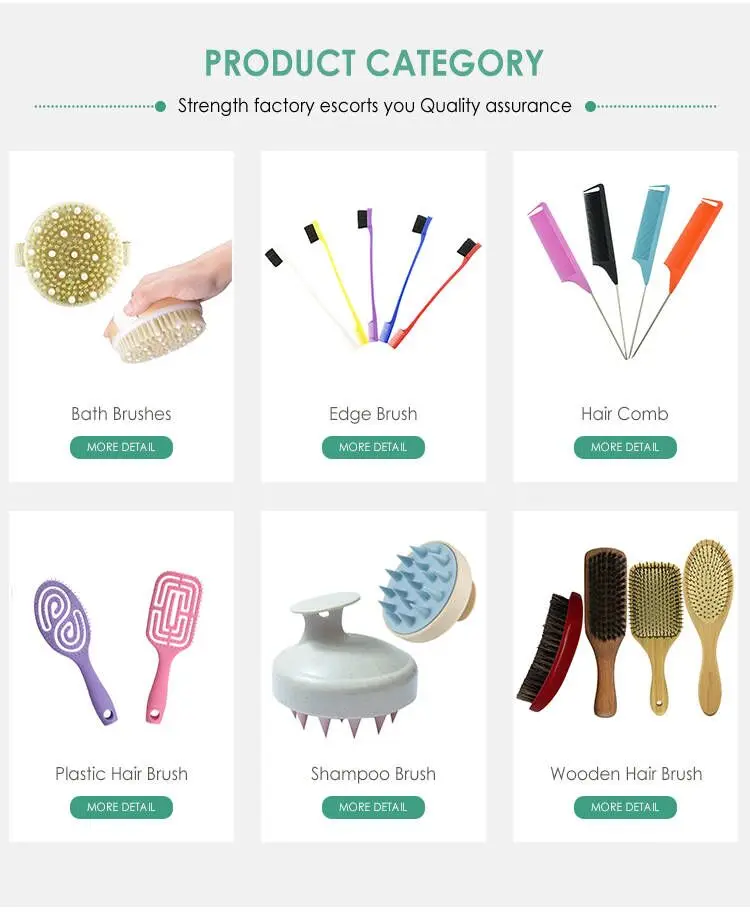750x921 pixels.
Task: Open More Detail under Edge Brush
Action: coord(373,447)
